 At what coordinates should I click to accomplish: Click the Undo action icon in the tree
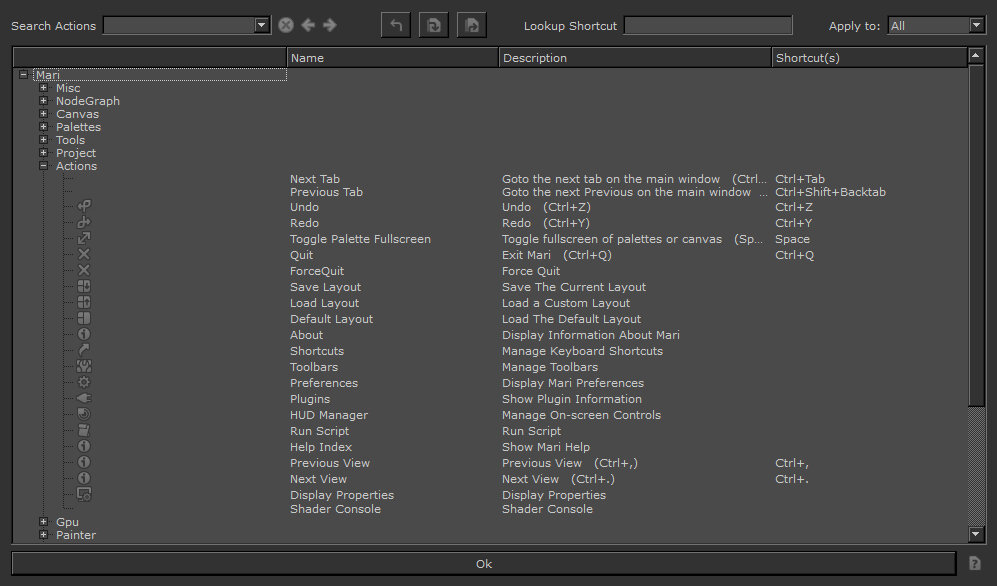[x=84, y=207]
